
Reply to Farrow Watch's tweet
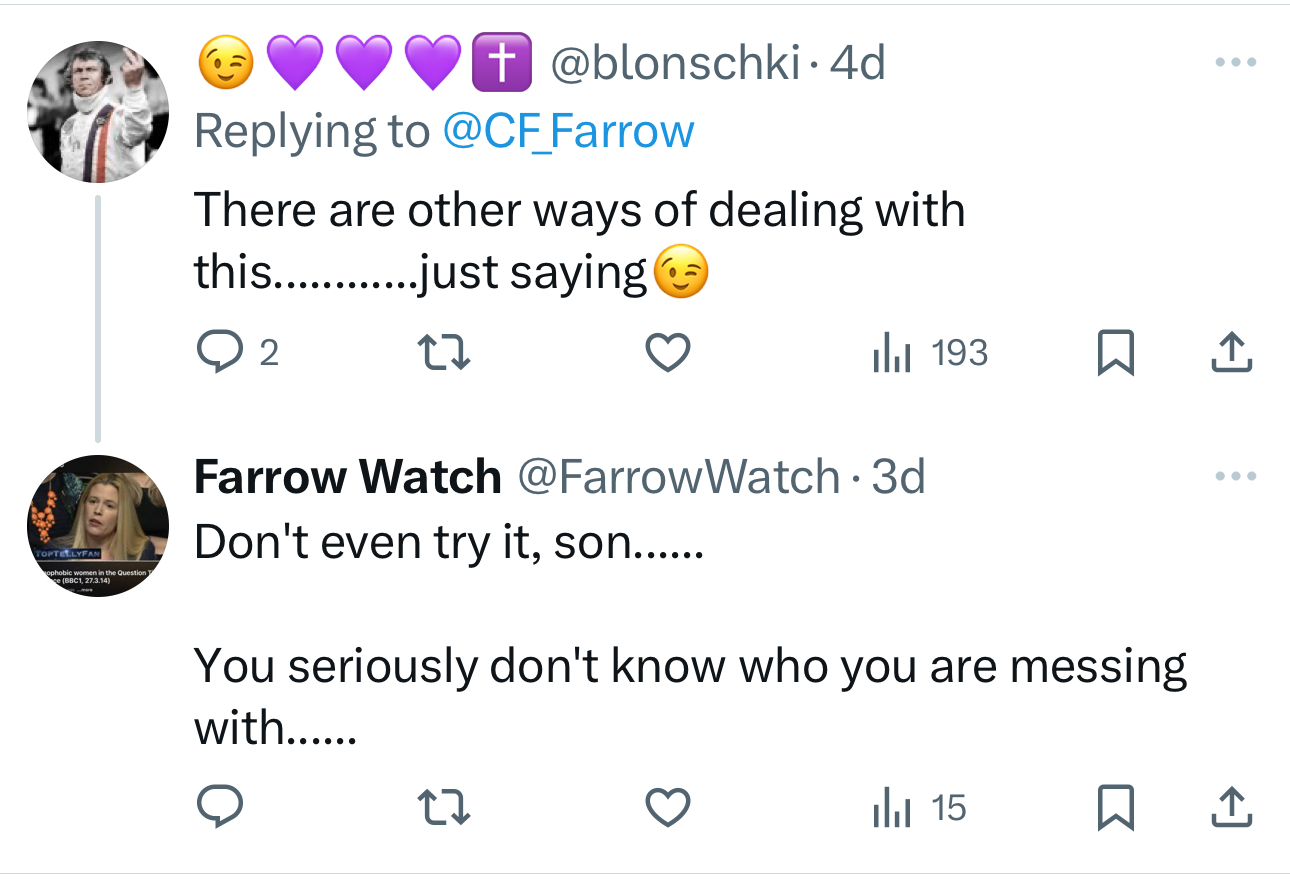tap(216, 808)
